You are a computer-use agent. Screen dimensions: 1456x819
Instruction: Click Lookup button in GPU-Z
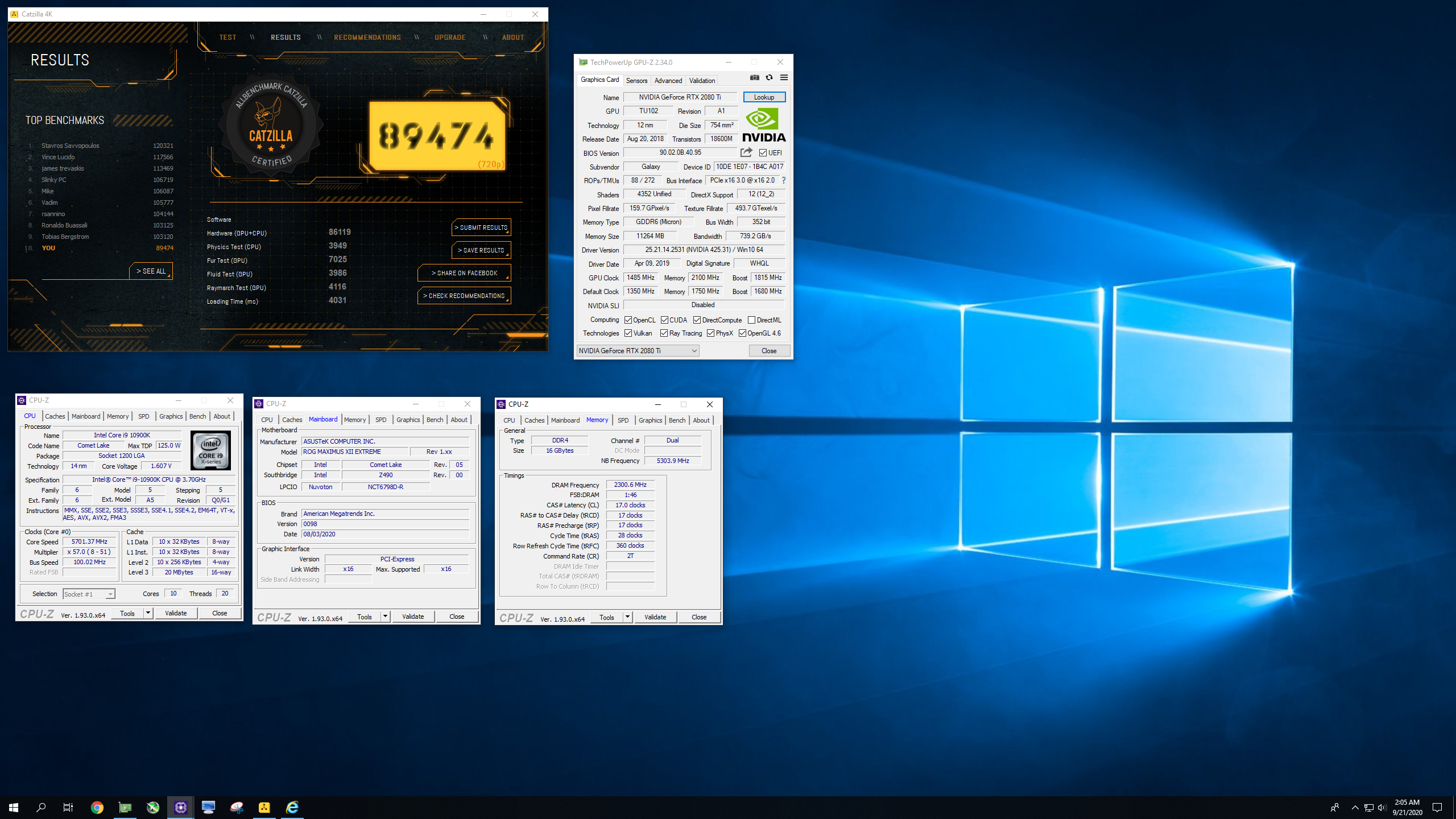764,97
